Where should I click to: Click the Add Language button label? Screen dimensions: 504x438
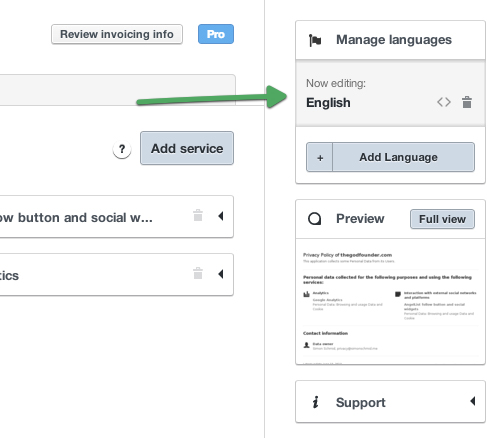click(398, 157)
